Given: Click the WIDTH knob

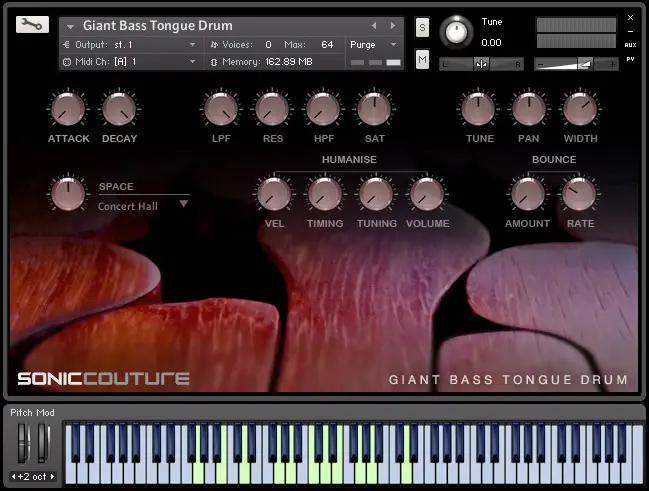Looking at the screenshot, I should (x=580, y=109).
